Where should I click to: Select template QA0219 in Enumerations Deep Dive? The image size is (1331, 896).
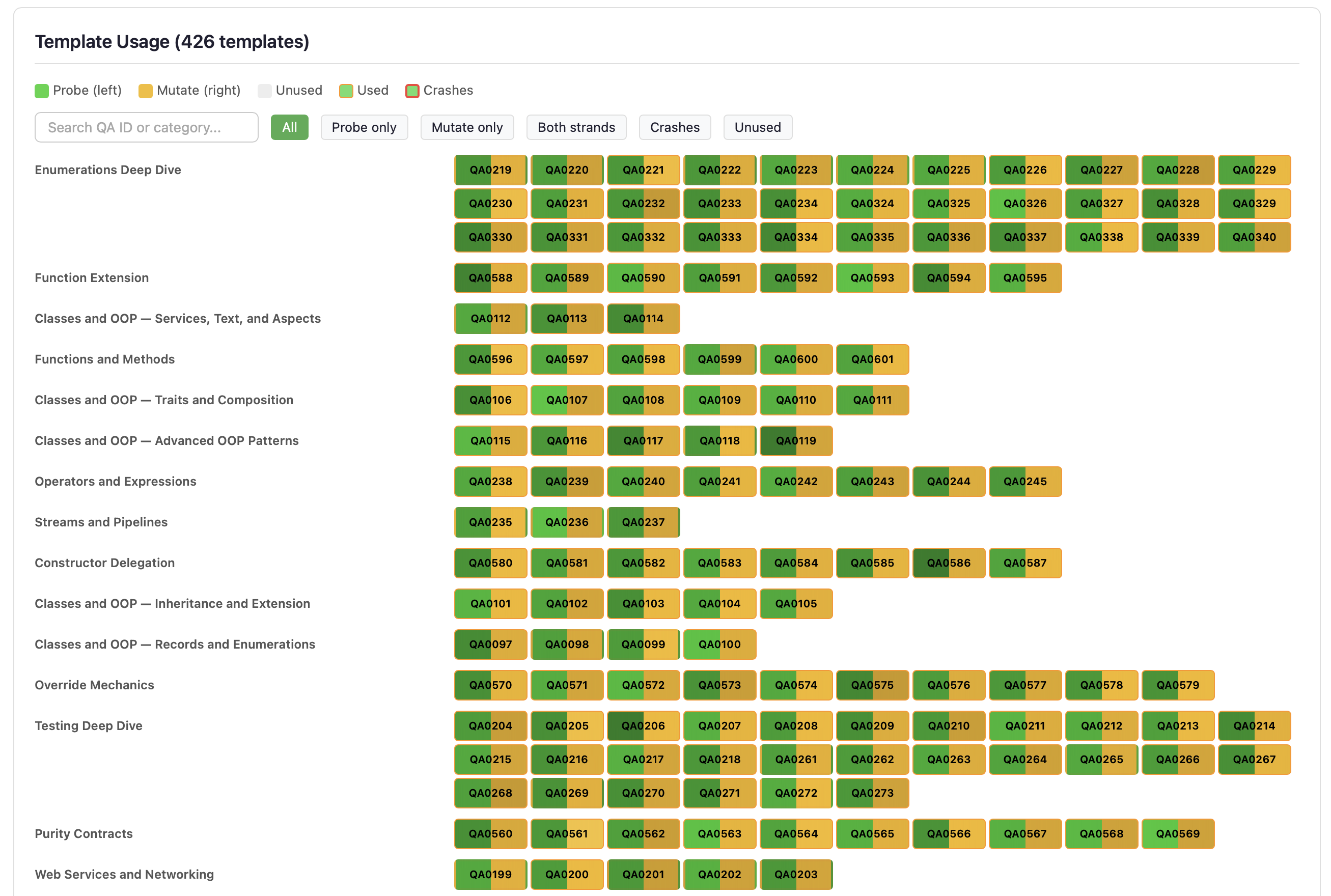[x=490, y=170]
